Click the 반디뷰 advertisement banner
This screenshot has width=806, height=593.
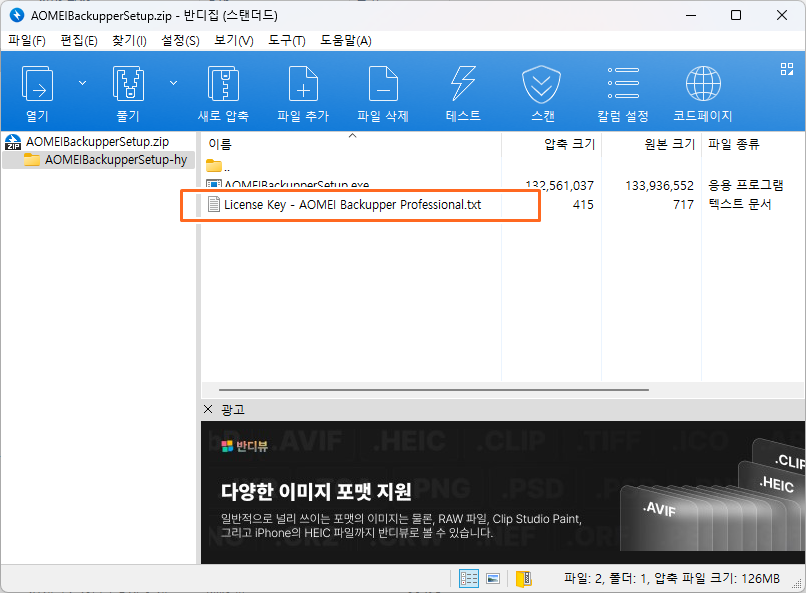(x=502, y=492)
